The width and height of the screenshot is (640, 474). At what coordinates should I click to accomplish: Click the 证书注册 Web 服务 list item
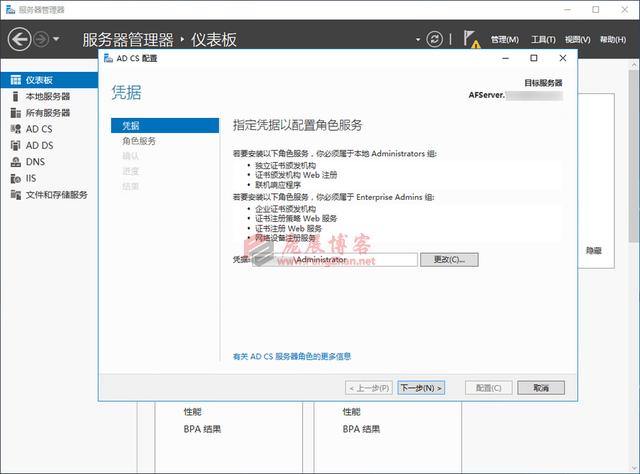click(288, 228)
